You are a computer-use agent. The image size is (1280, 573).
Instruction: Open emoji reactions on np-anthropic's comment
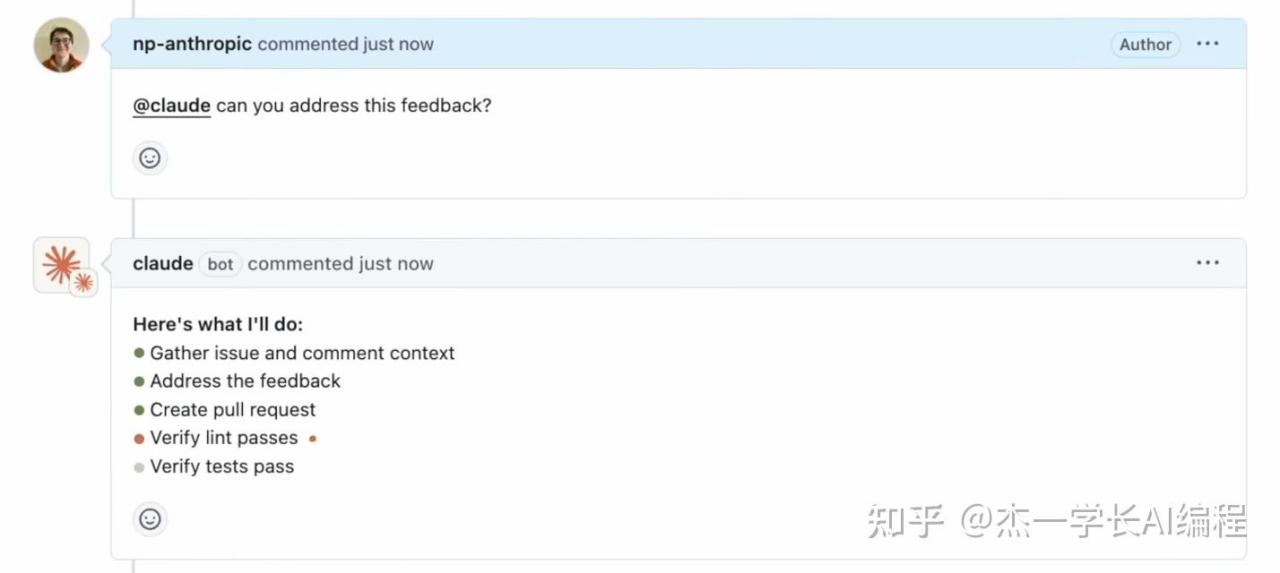coord(150,158)
